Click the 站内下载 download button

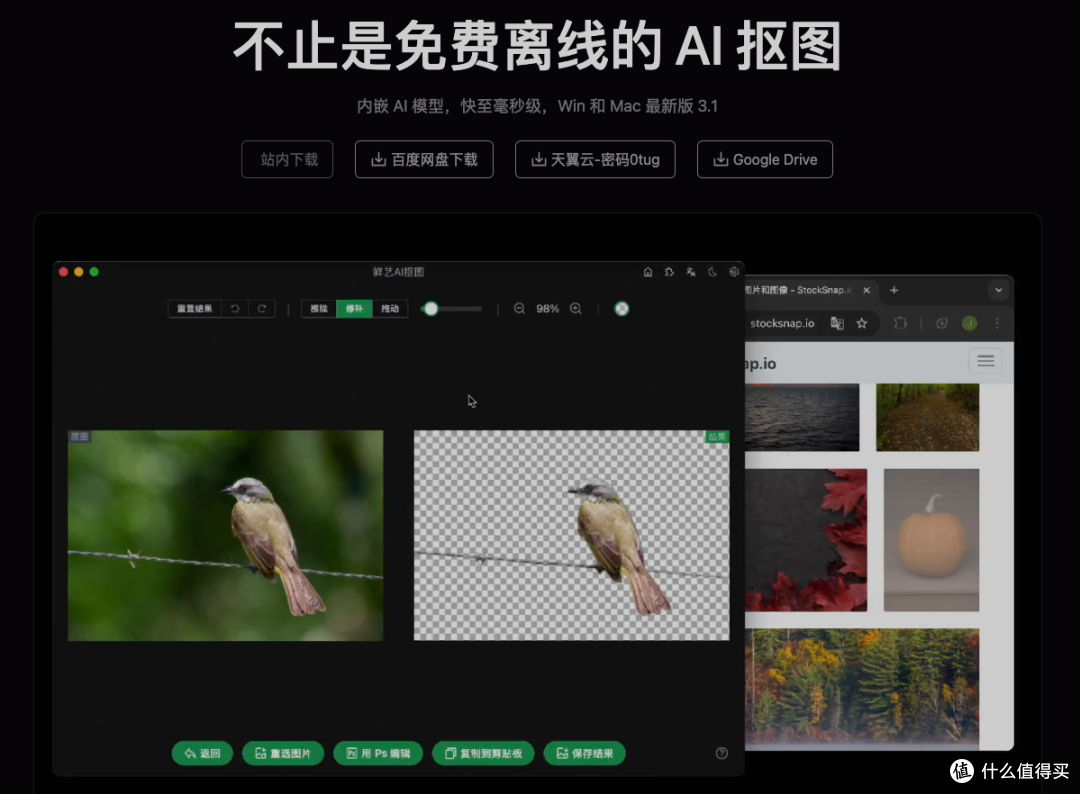click(x=287, y=159)
